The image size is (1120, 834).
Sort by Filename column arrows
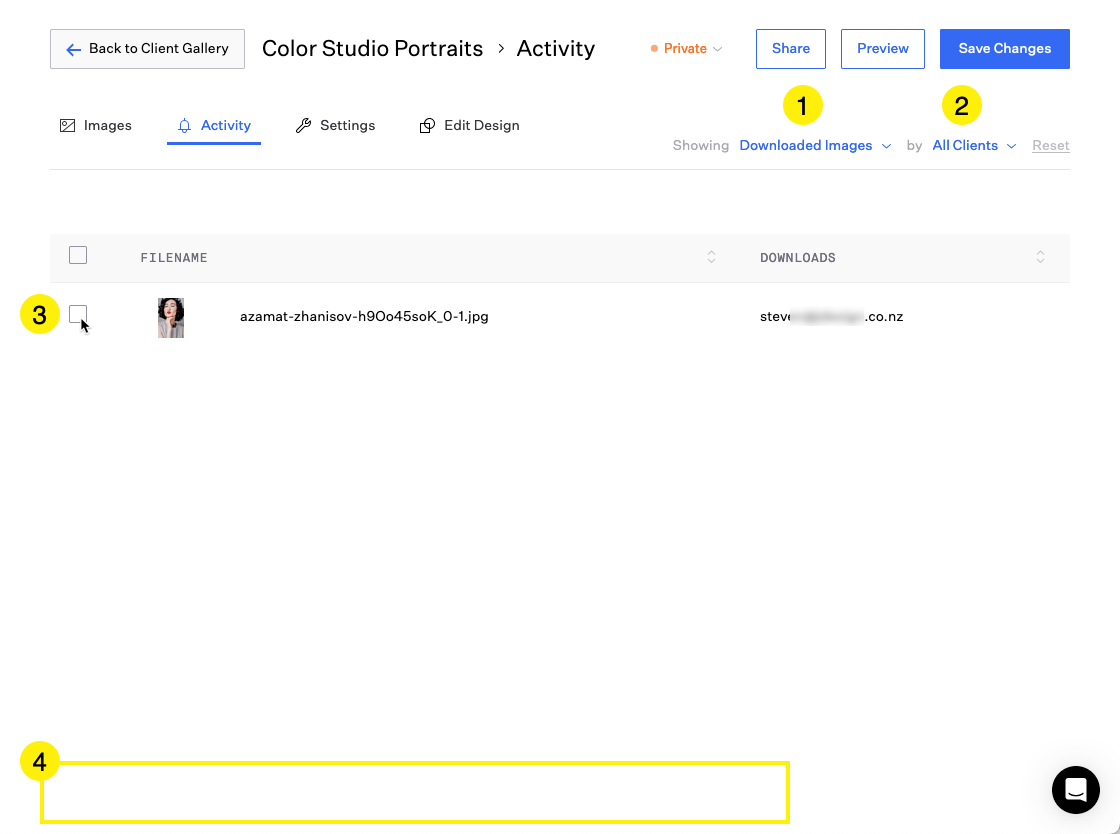(711, 257)
